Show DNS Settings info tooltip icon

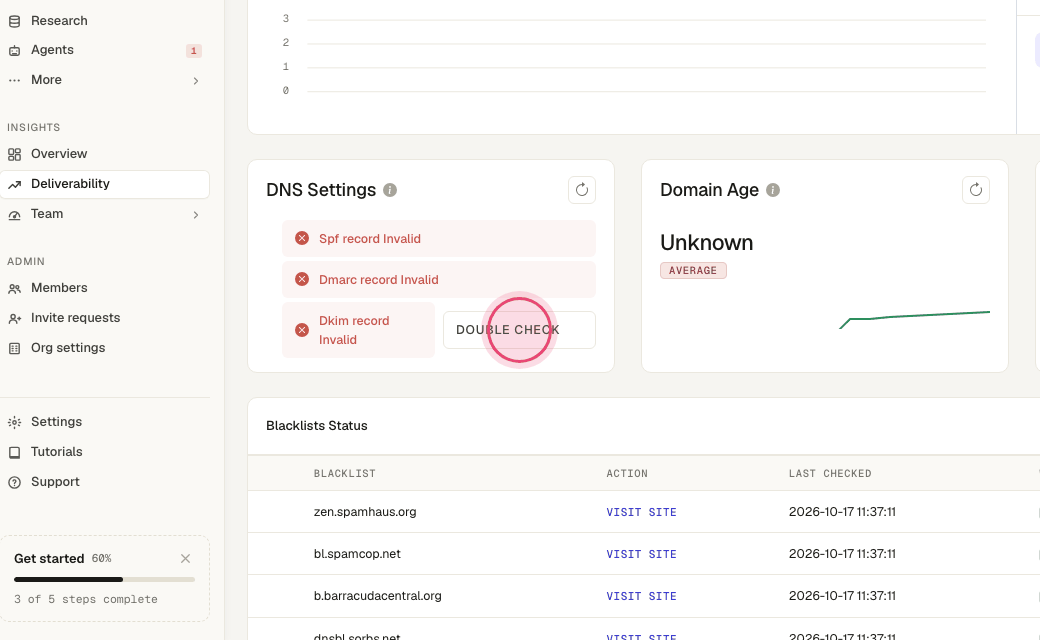[390, 190]
